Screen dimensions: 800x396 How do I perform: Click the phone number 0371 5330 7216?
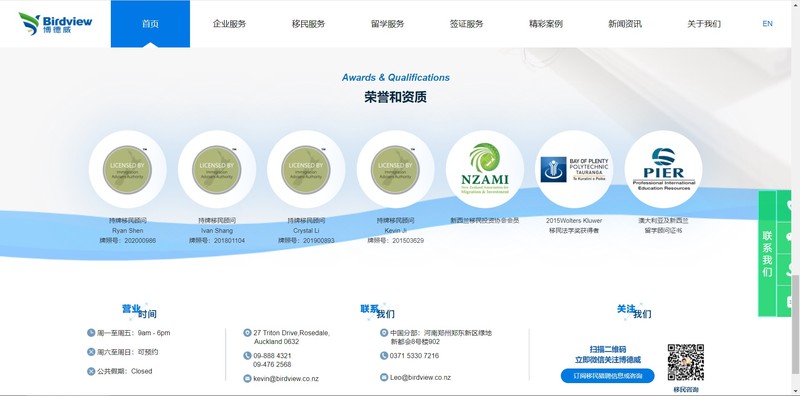point(414,356)
